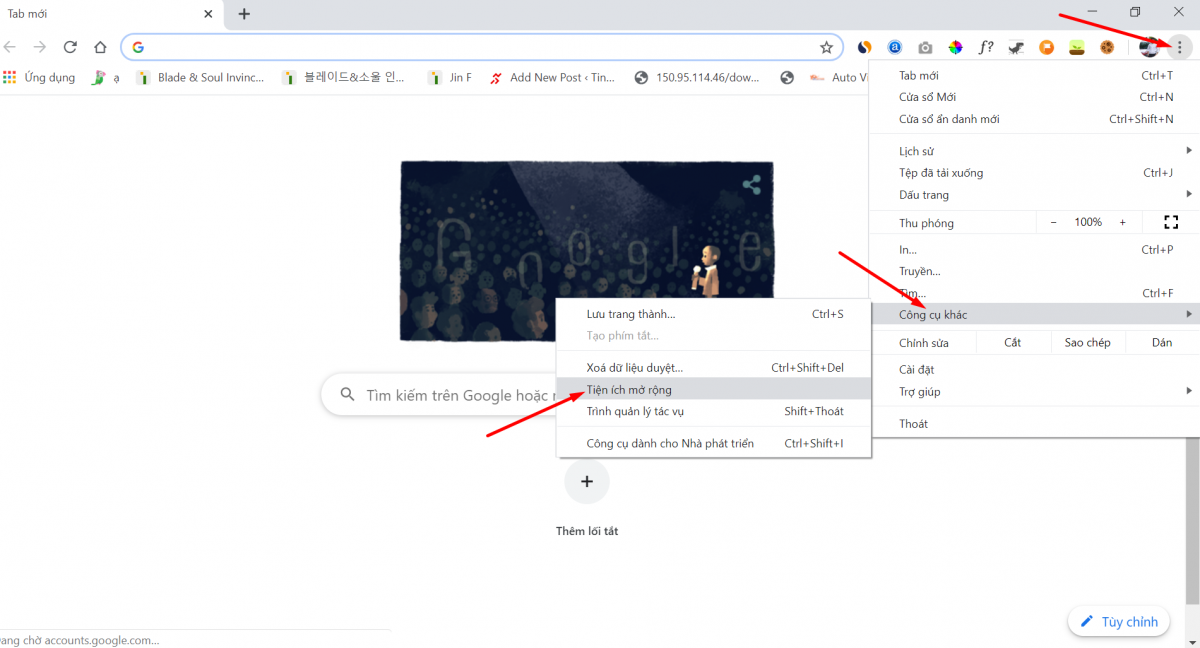Screen dimensions: 1200x648
Task: Open 'Tệp đã tải xuống' downloads
Action: click(1034, 173)
